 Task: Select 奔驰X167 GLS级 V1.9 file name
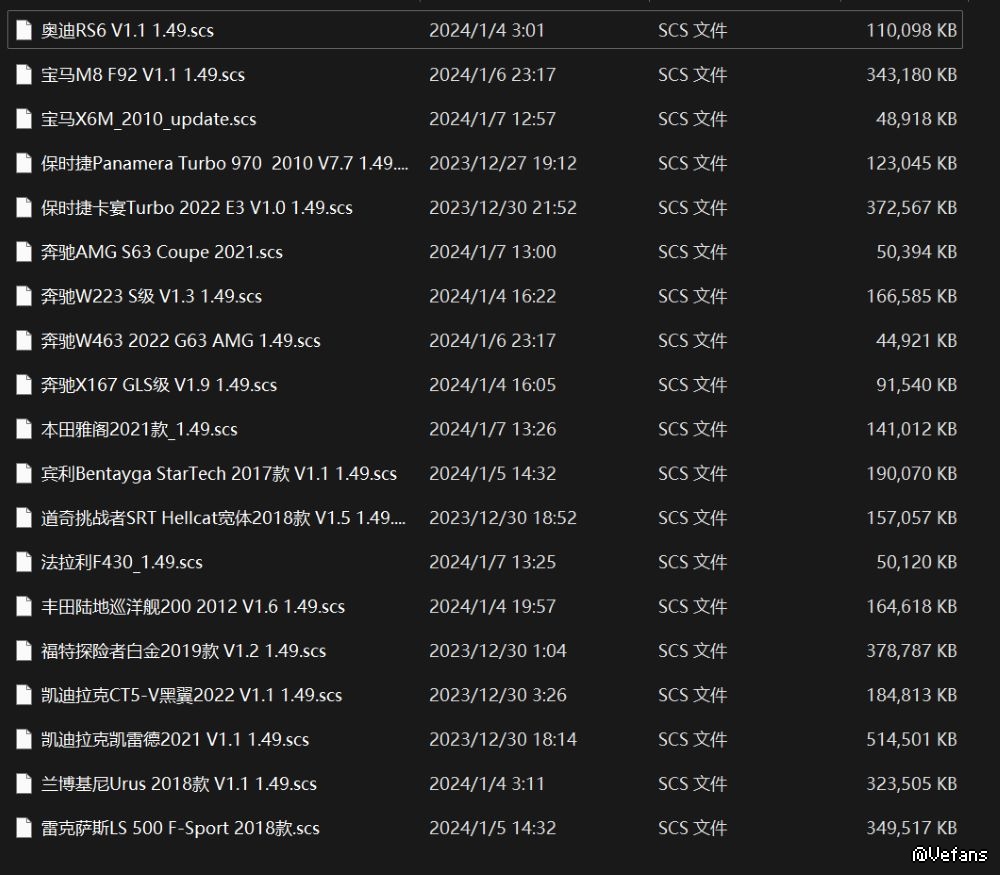pyautogui.click(x=159, y=385)
